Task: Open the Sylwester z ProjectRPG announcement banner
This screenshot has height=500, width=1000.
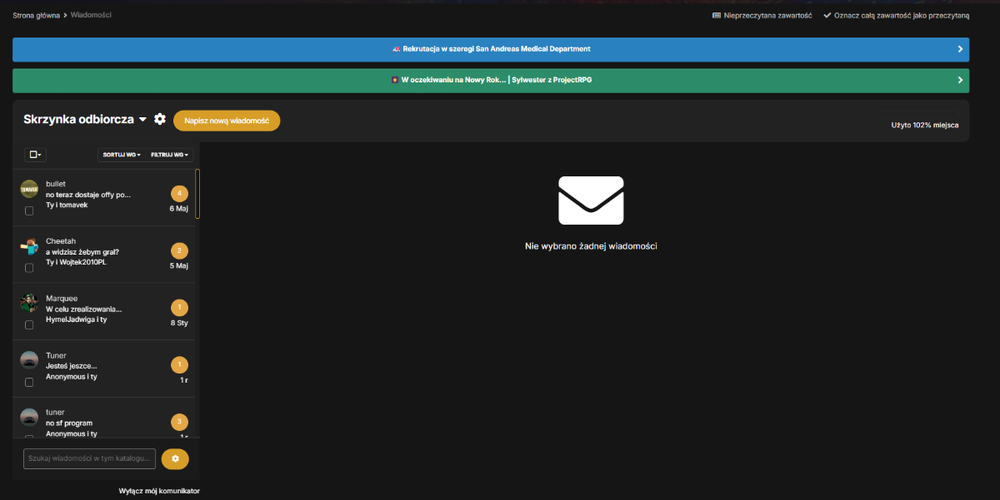Action: (491, 80)
